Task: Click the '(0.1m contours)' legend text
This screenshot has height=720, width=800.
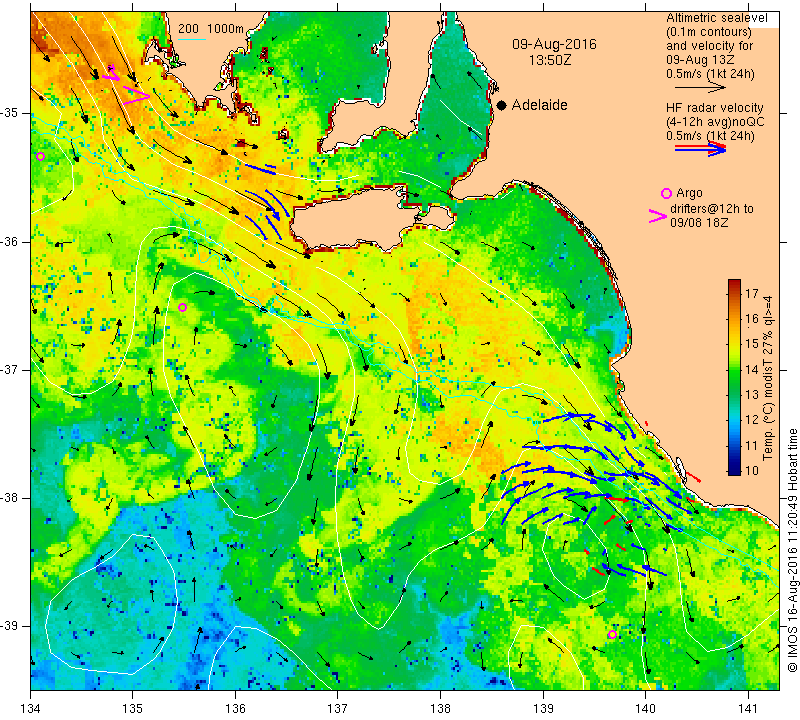Action: coord(708,32)
